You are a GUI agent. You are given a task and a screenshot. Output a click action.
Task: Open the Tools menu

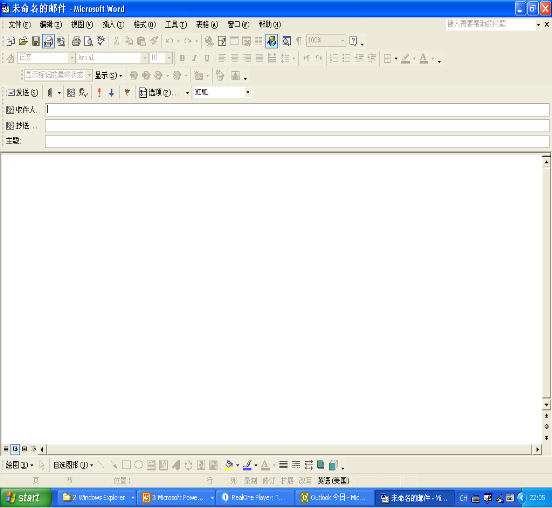176,24
